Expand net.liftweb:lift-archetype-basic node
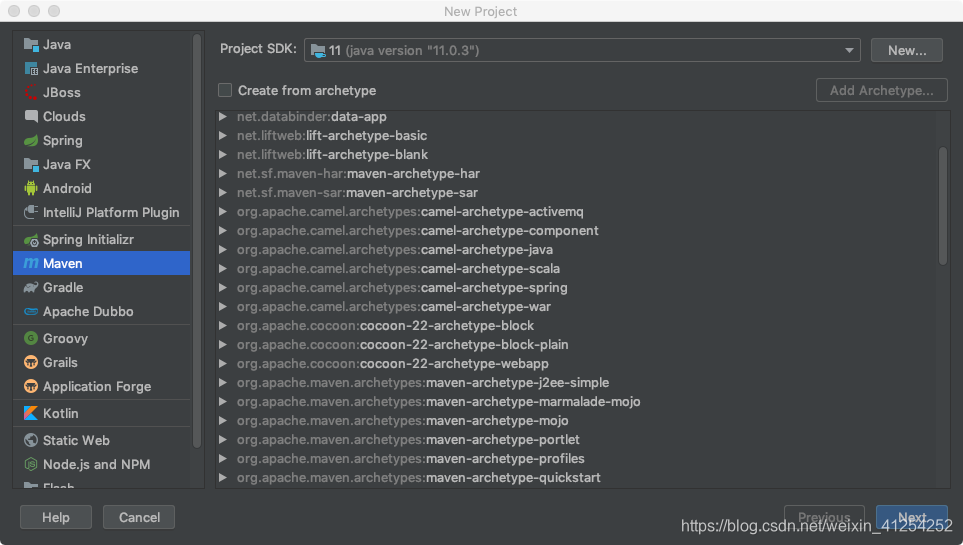The height and width of the screenshot is (545, 963). point(223,135)
